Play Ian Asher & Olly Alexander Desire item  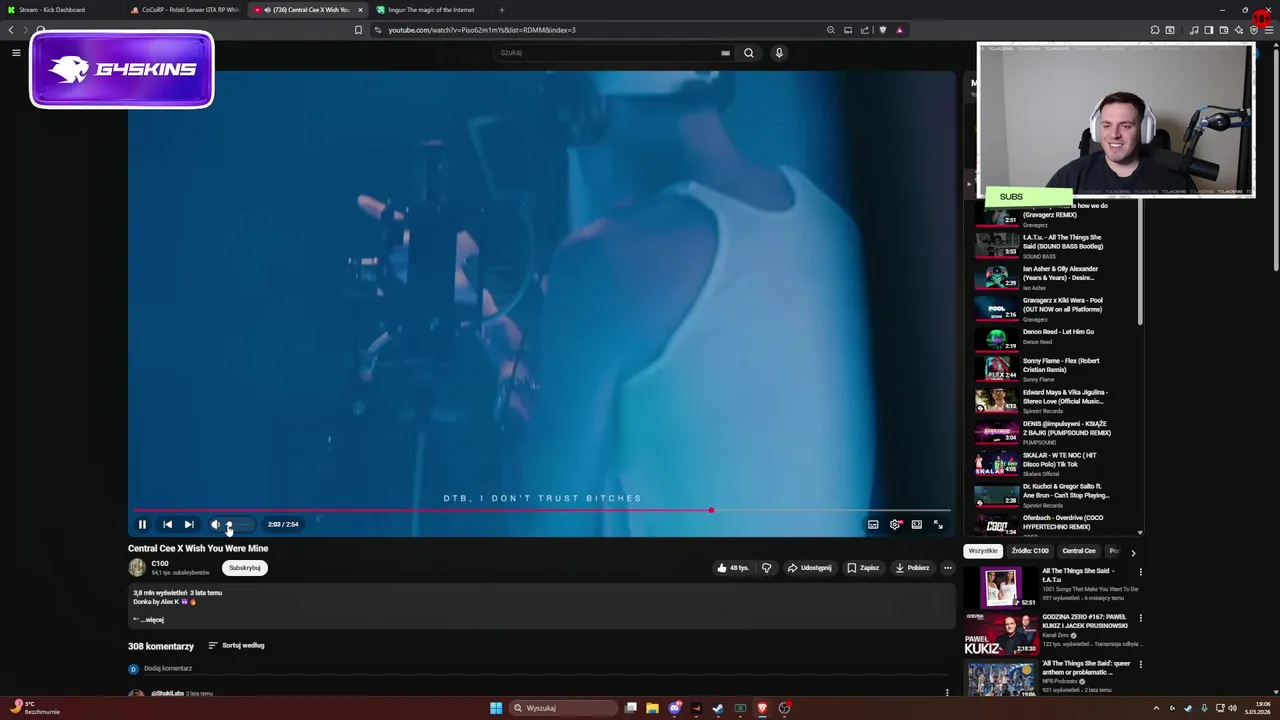(x=1055, y=277)
